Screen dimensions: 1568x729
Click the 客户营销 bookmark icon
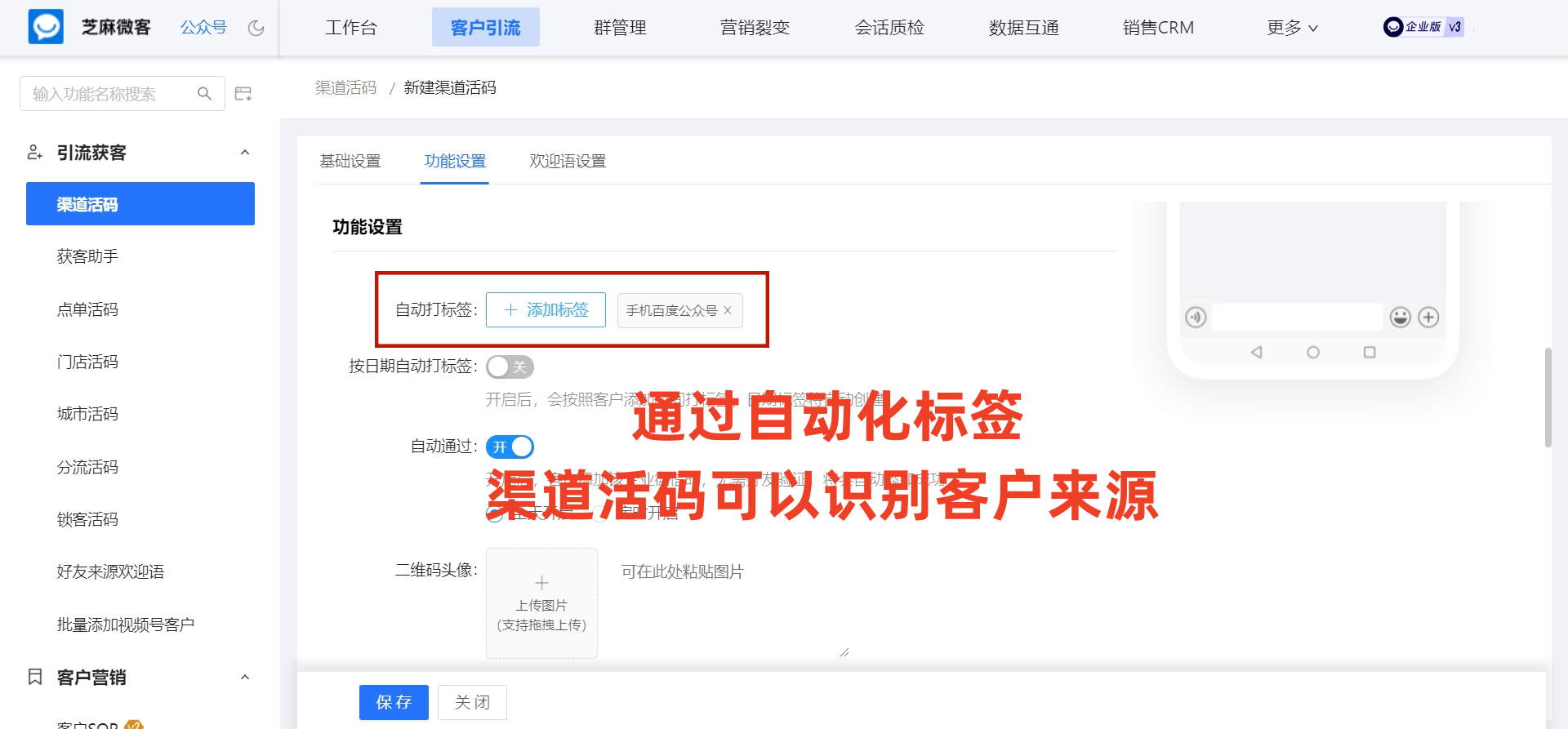pos(35,677)
